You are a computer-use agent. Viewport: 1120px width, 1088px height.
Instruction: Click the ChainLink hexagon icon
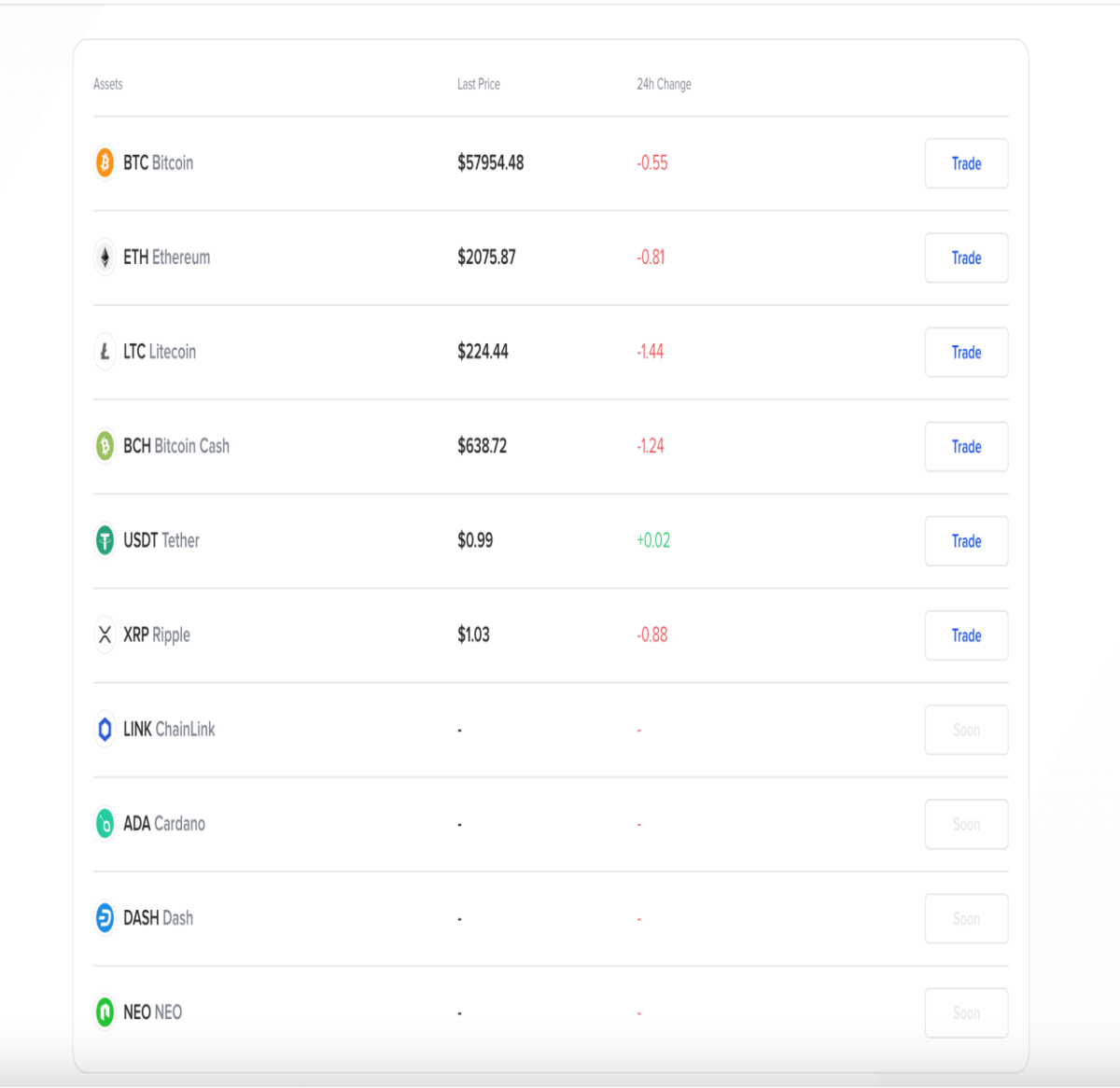[x=105, y=729]
